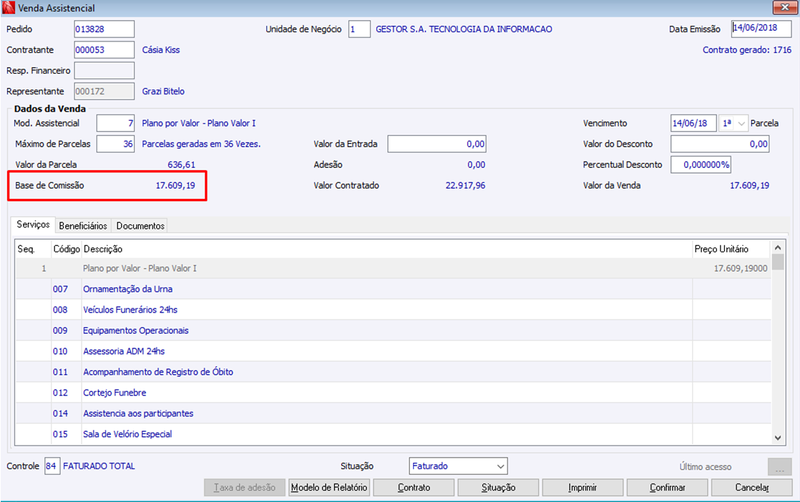Select the Assessoria ADM 24hs row
This screenshot has width=800, height=502.
pos(393,352)
